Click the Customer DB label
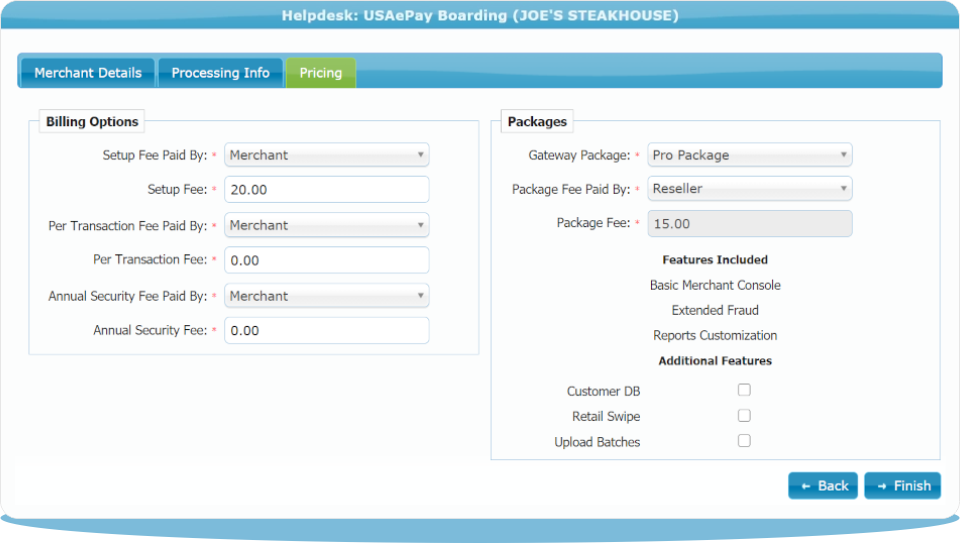 603,391
